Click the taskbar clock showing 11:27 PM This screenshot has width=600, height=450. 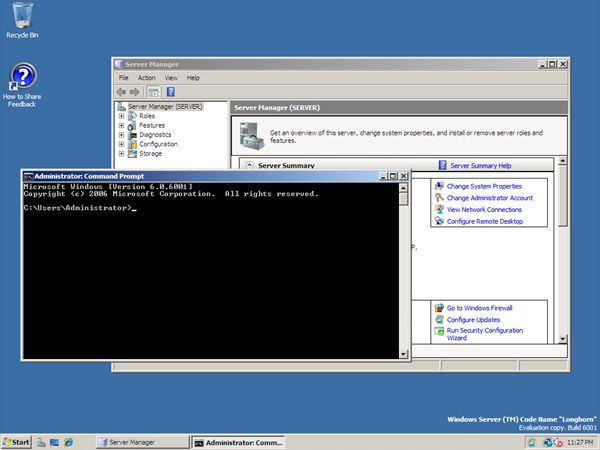pos(580,443)
